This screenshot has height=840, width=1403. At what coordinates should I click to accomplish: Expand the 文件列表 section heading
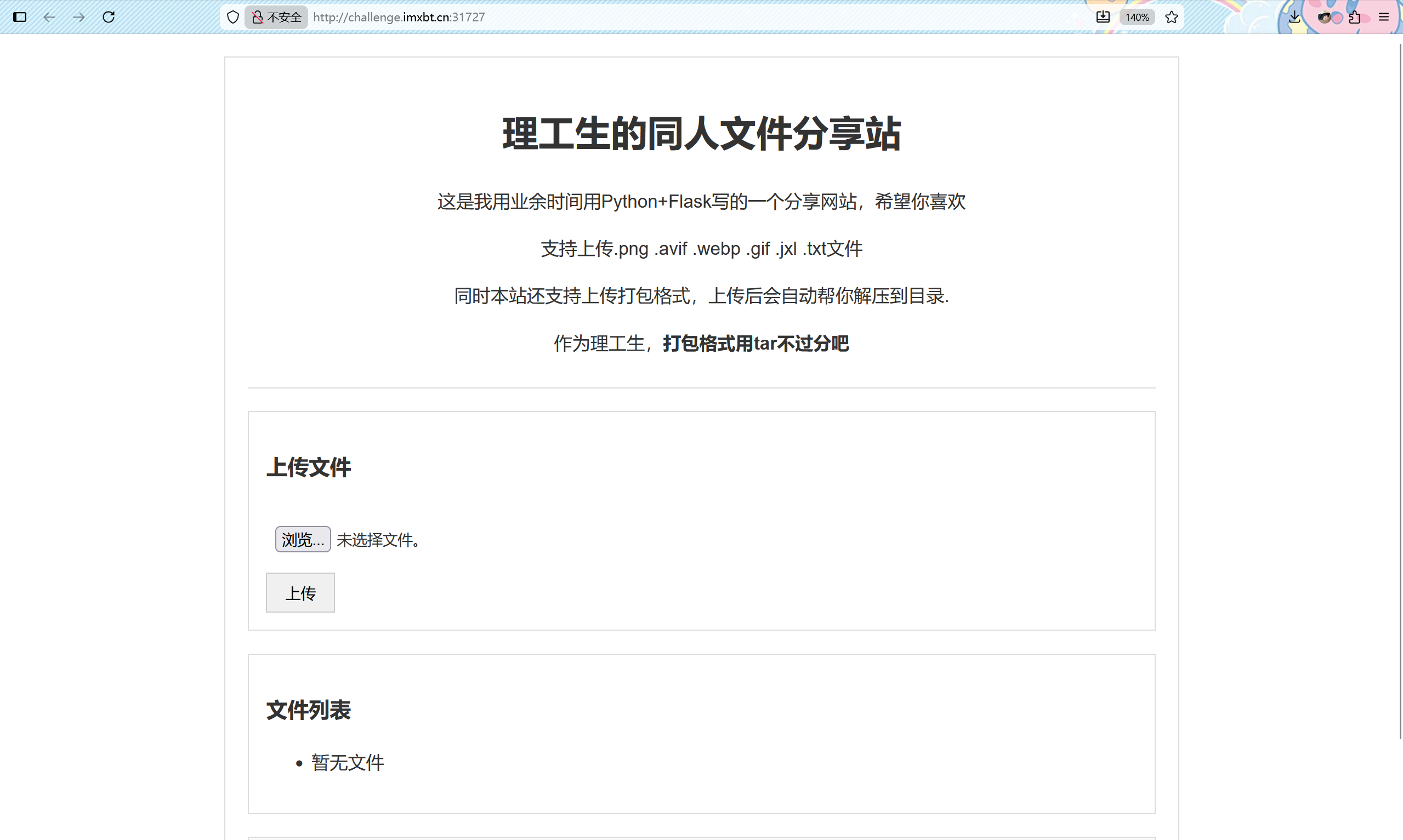coord(309,709)
